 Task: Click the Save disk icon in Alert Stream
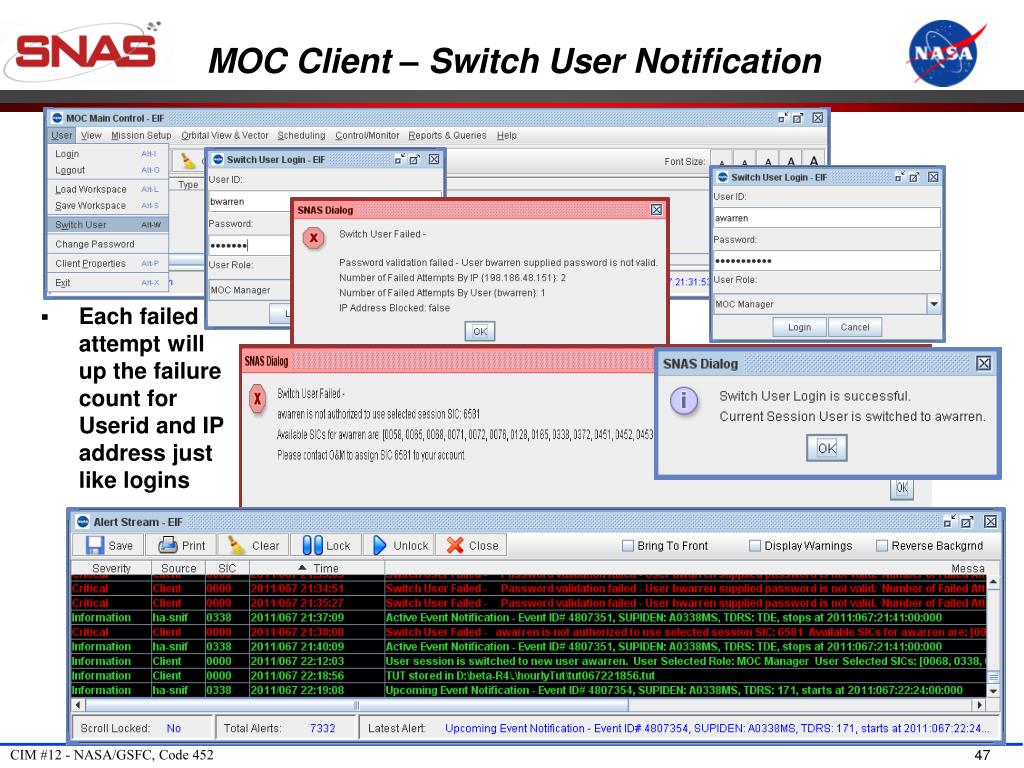coord(95,545)
